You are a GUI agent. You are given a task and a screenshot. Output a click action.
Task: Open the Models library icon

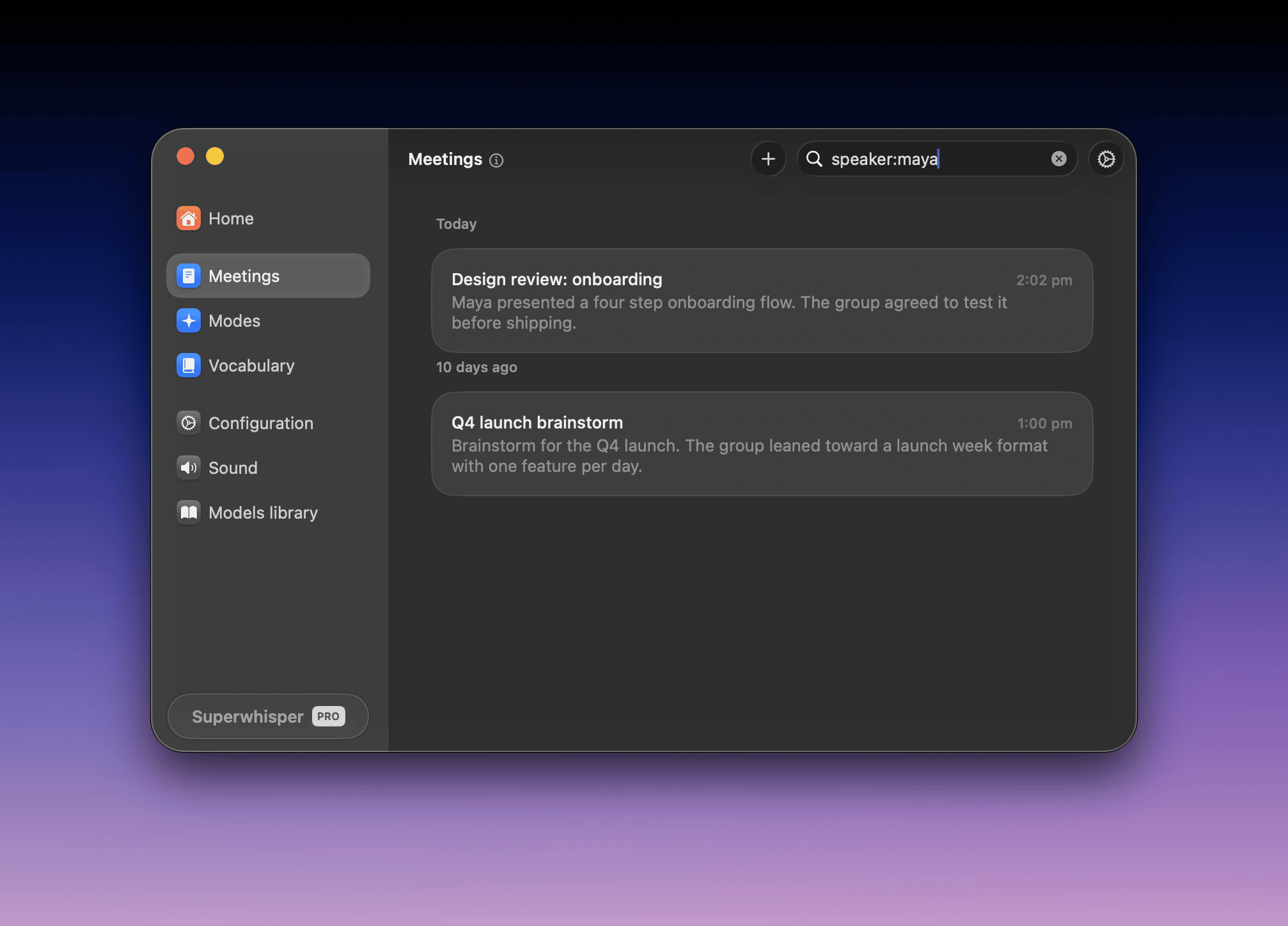189,512
